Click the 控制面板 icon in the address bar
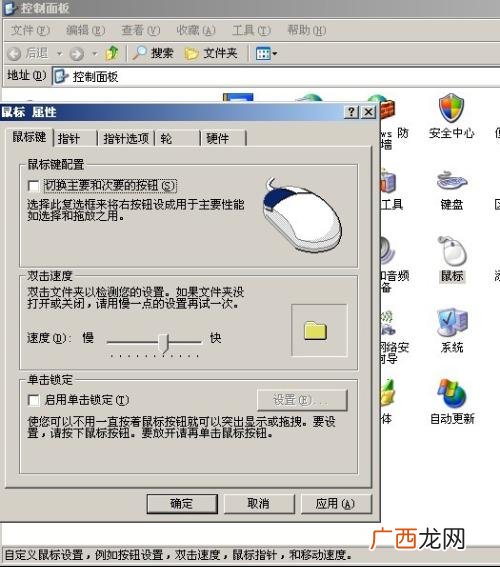This screenshot has height=567, width=500. [61, 76]
